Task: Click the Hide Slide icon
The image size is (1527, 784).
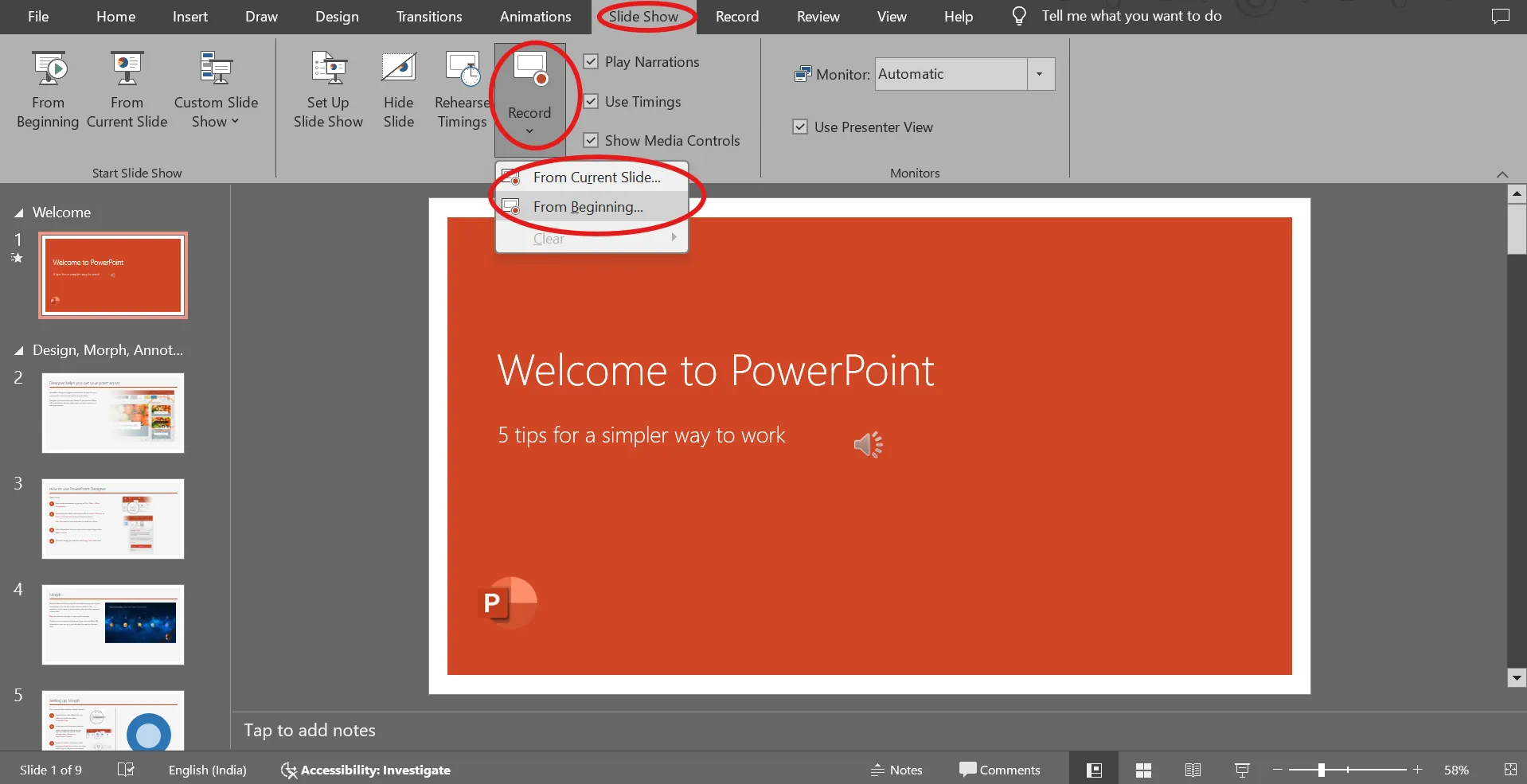Action: 398,68
